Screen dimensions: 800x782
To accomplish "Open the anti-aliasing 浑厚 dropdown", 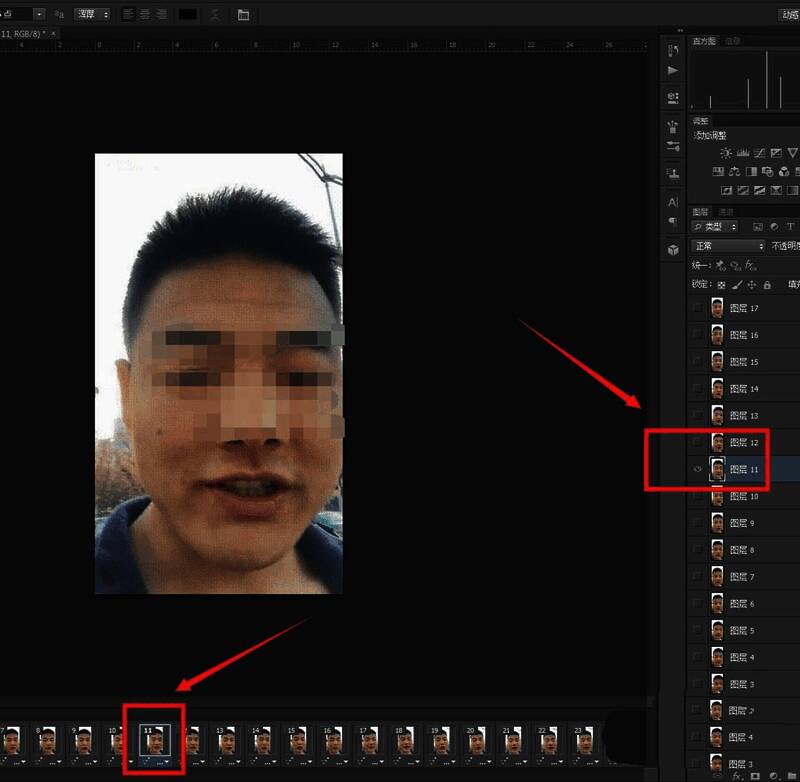I will click(x=92, y=14).
